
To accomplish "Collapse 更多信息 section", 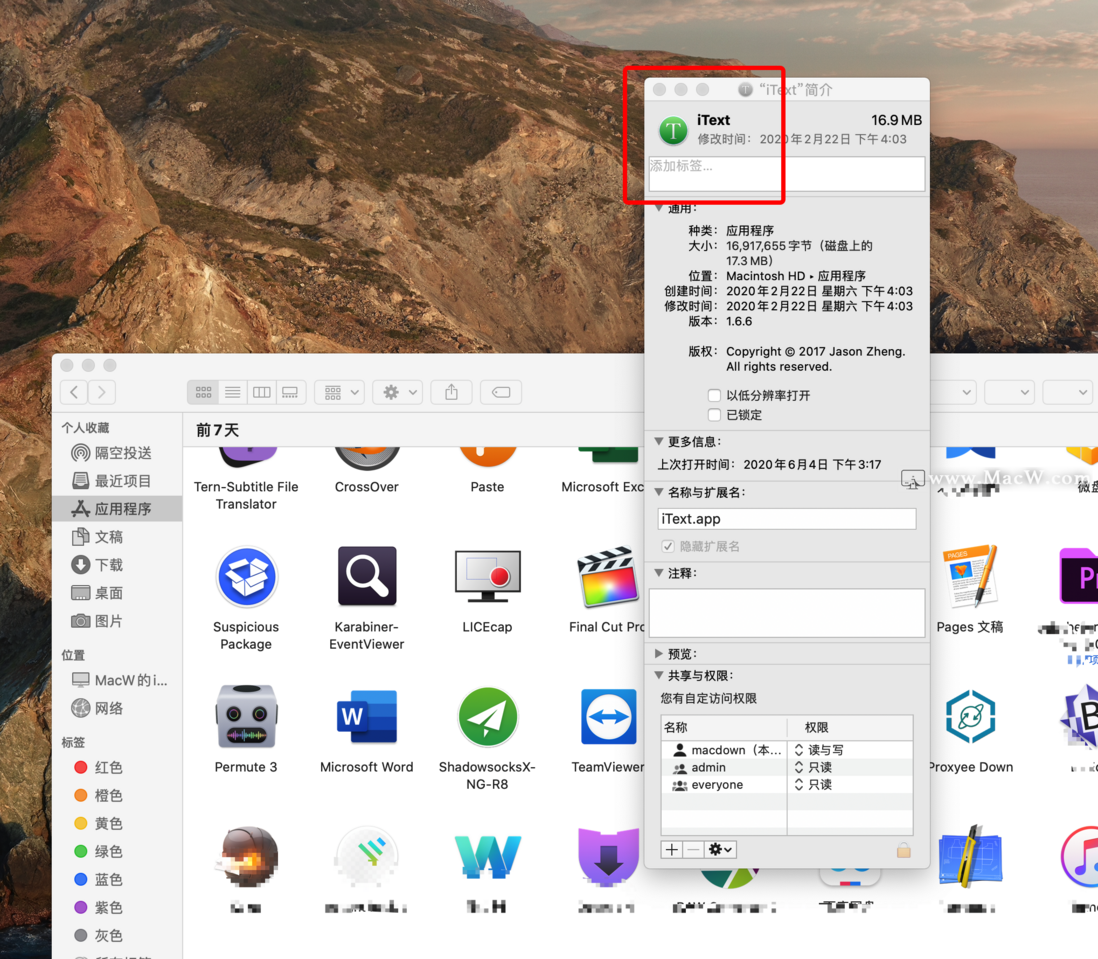I will tap(658, 441).
